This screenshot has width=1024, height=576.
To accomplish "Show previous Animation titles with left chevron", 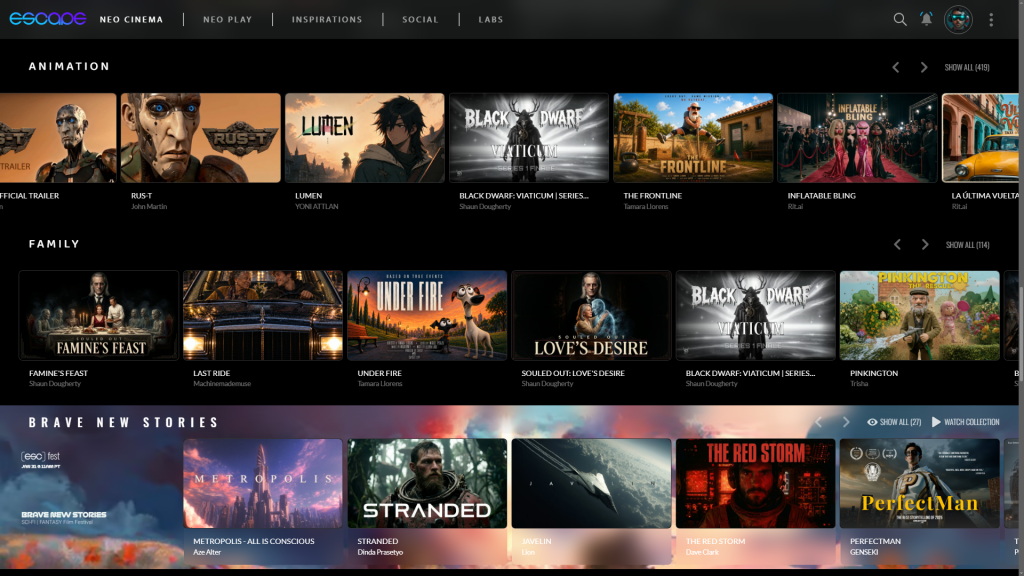I will [x=896, y=67].
